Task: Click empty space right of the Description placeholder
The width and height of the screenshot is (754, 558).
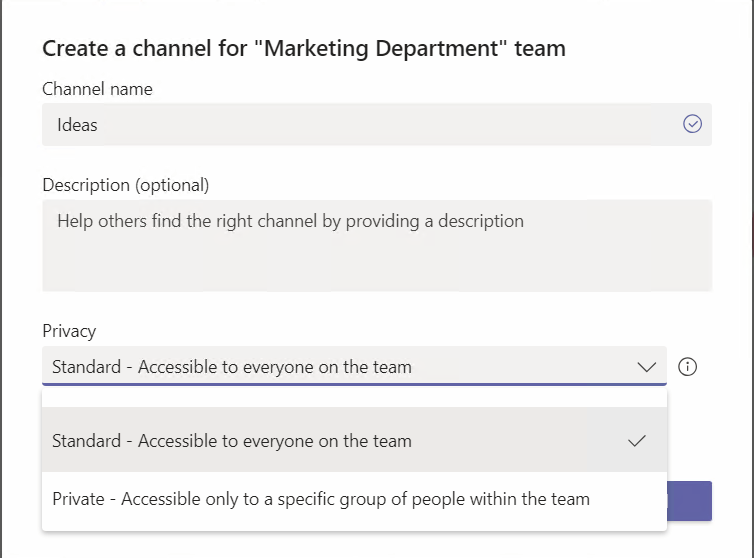Action: click(x=620, y=221)
